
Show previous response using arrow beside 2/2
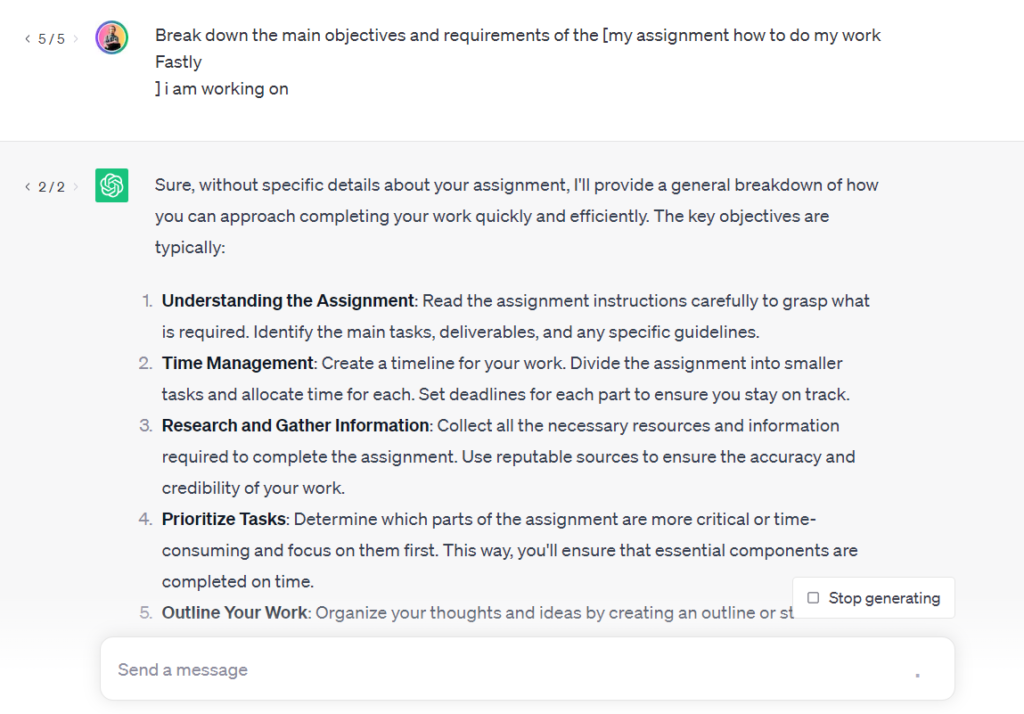(x=27, y=187)
